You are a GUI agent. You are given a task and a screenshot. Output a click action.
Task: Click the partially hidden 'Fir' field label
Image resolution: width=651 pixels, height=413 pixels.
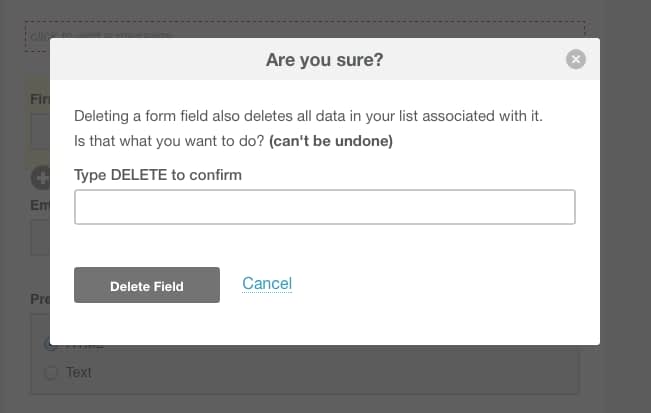[x=40, y=99]
